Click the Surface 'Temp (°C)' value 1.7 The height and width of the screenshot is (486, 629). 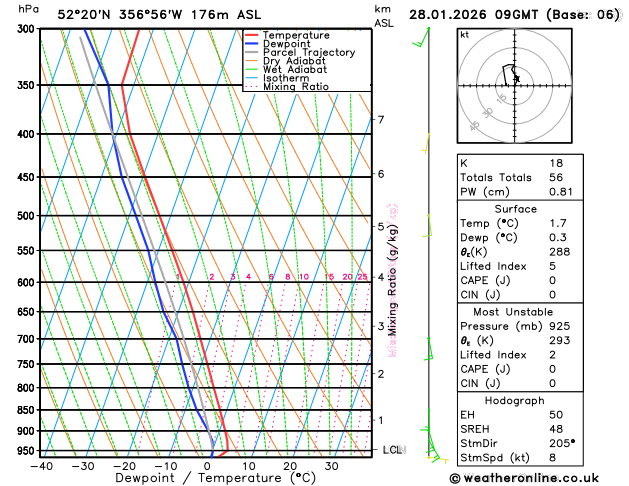pyautogui.click(x=558, y=223)
